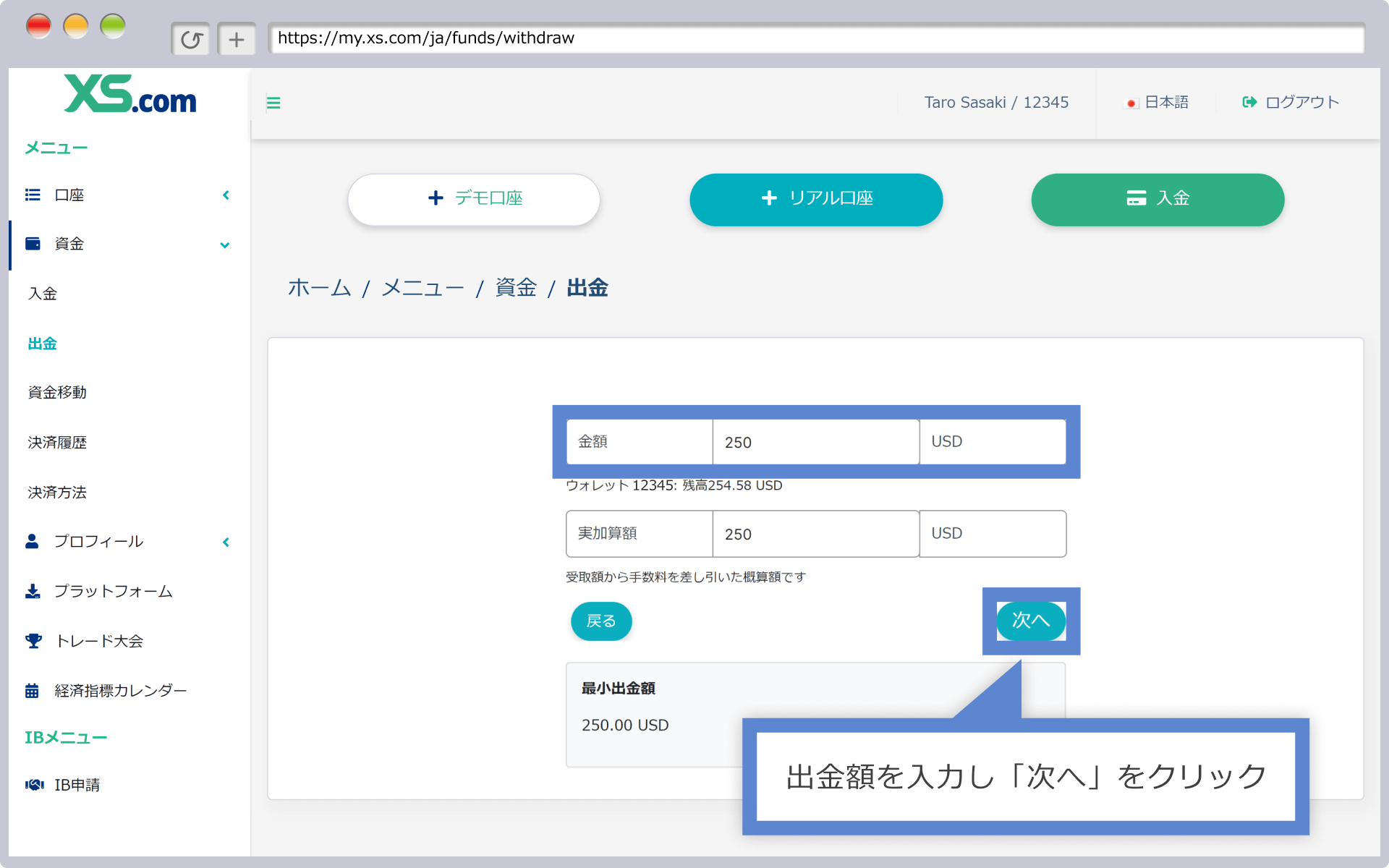This screenshot has width=1389, height=868.
Task: Click the list icon beside 口座
Action: coord(33,195)
